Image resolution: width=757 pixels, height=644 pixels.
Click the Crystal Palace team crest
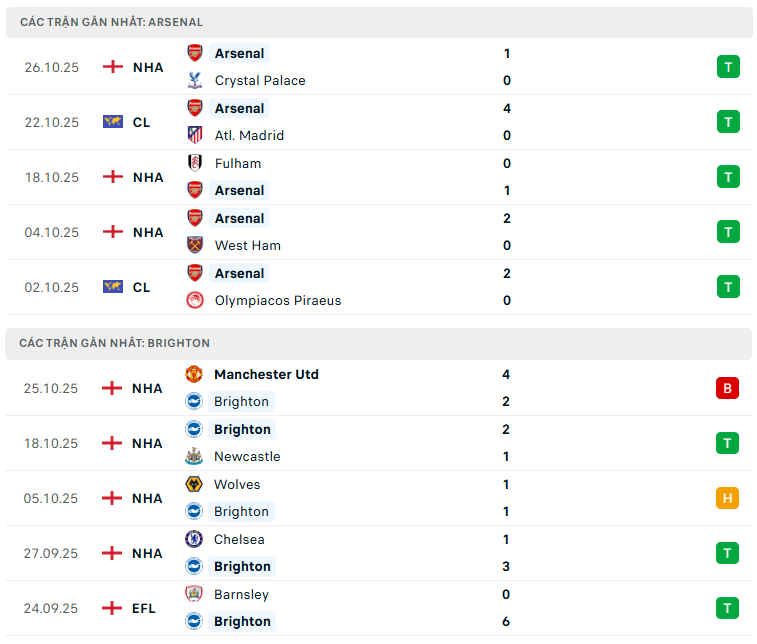coord(195,80)
